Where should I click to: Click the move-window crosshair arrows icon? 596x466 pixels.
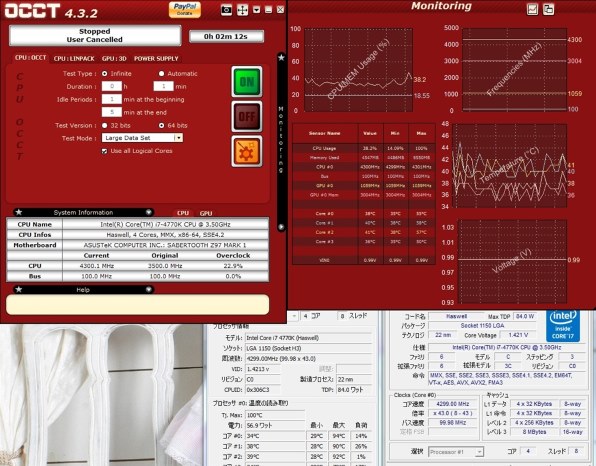(243, 10)
